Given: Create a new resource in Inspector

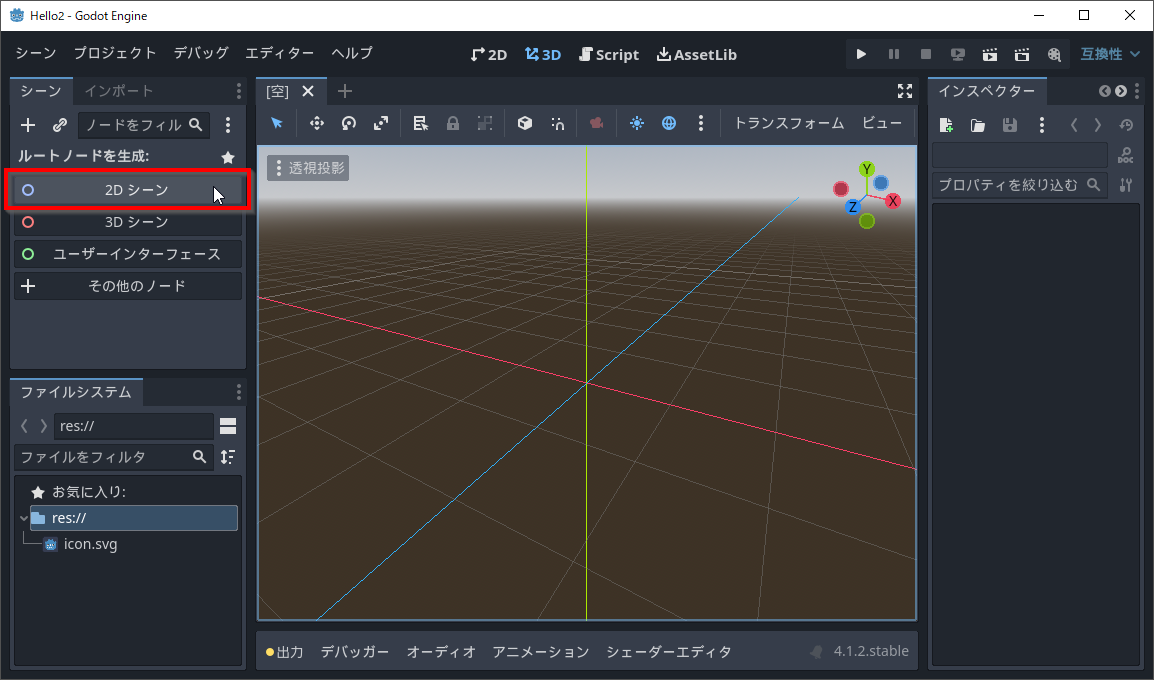Looking at the screenshot, I should pos(946,125).
